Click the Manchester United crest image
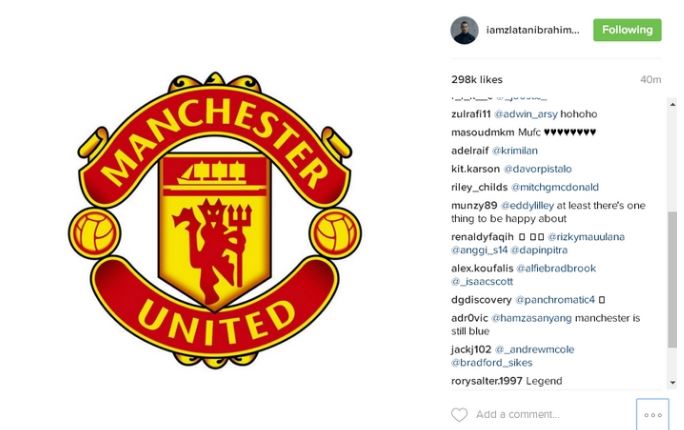The height and width of the screenshot is (430, 684). pyautogui.click(x=215, y=220)
